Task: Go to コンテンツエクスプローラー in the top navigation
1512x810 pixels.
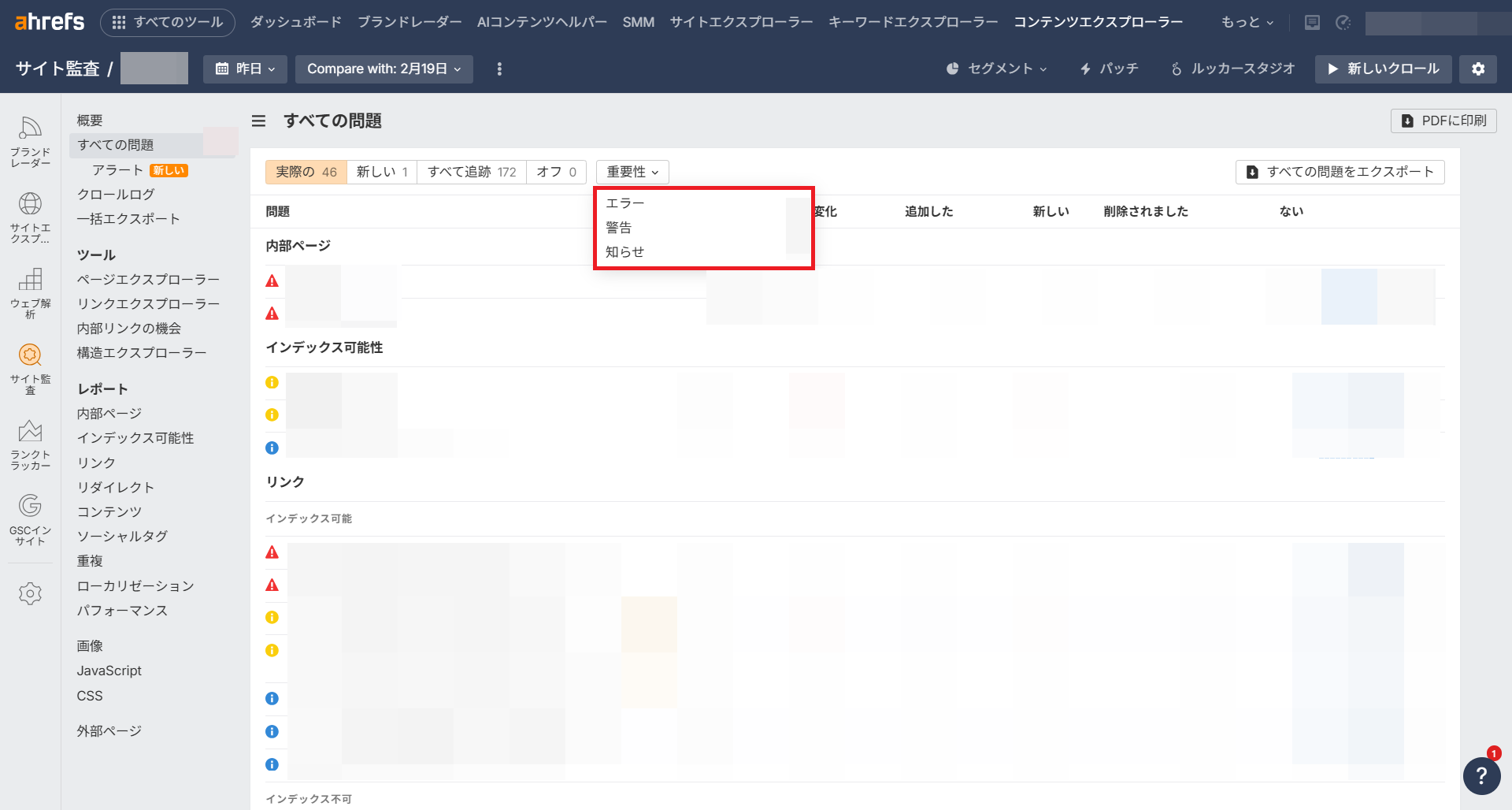Action: (x=1099, y=22)
